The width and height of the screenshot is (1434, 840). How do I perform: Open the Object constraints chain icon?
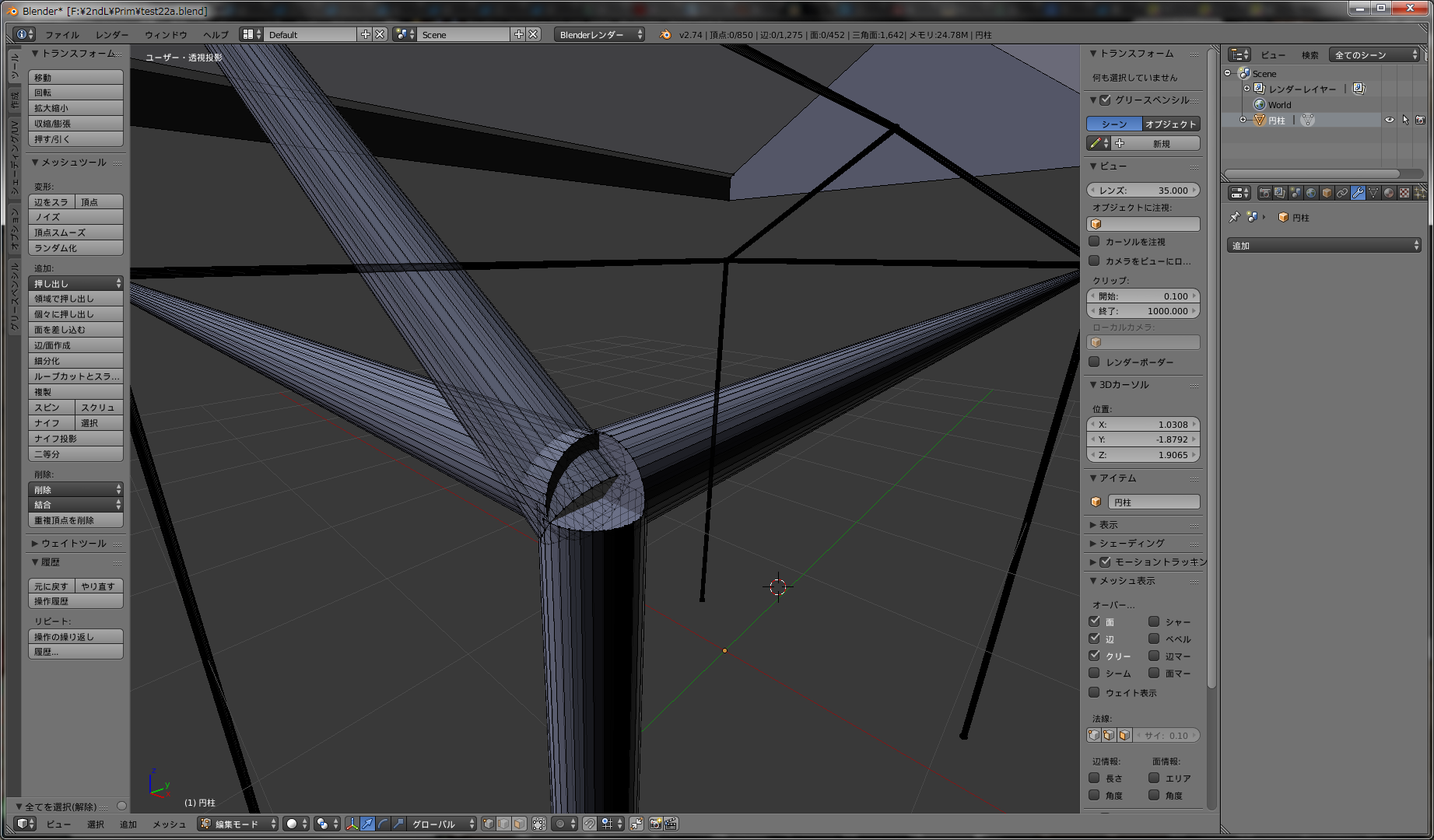click(x=1342, y=193)
